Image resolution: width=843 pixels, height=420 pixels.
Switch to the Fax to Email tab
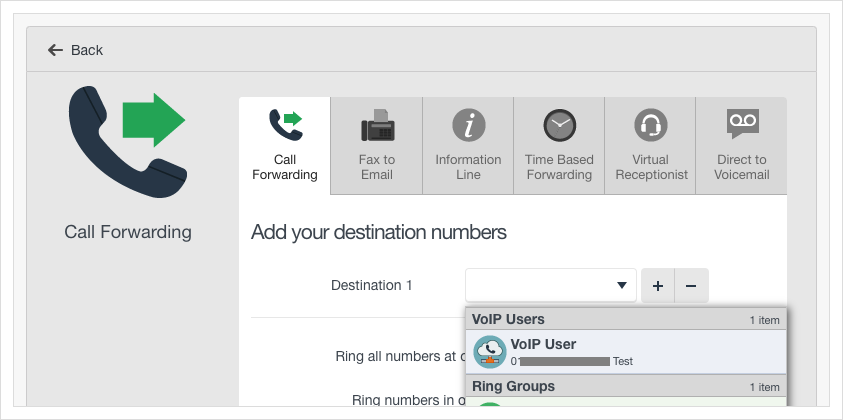tap(377, 146)
